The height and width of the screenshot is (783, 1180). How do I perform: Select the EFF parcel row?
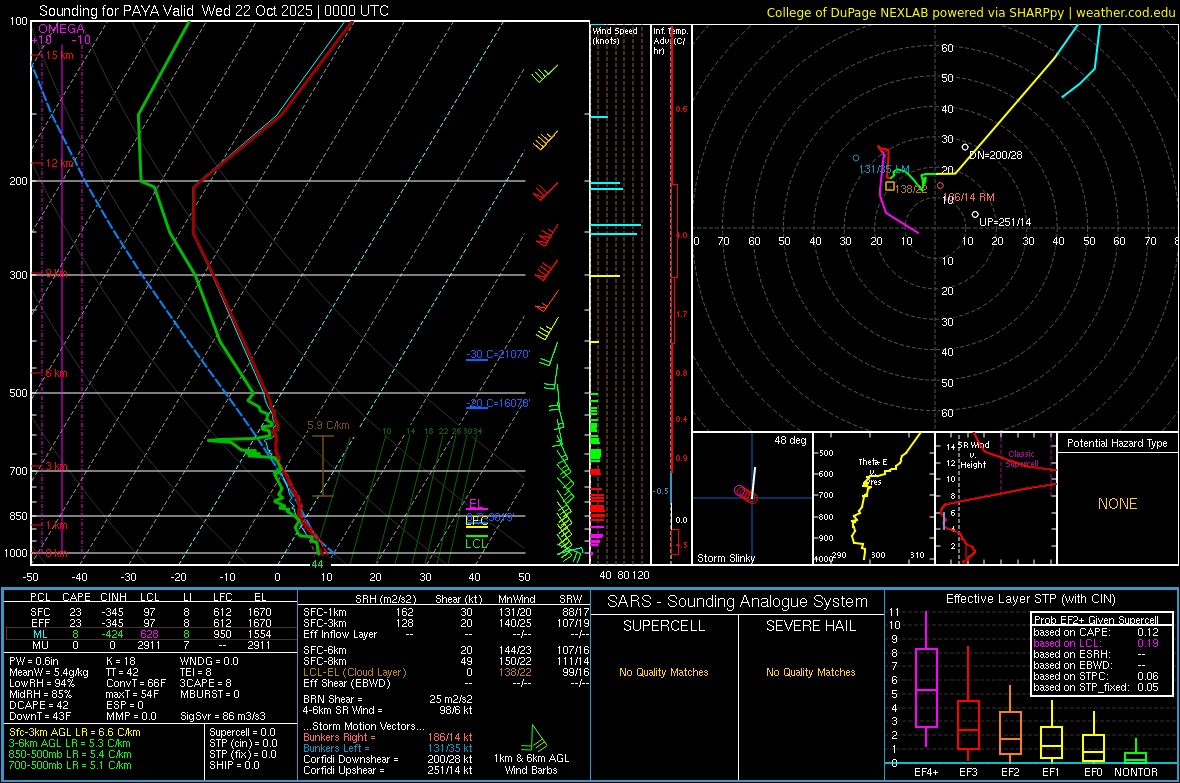point(149,623)
